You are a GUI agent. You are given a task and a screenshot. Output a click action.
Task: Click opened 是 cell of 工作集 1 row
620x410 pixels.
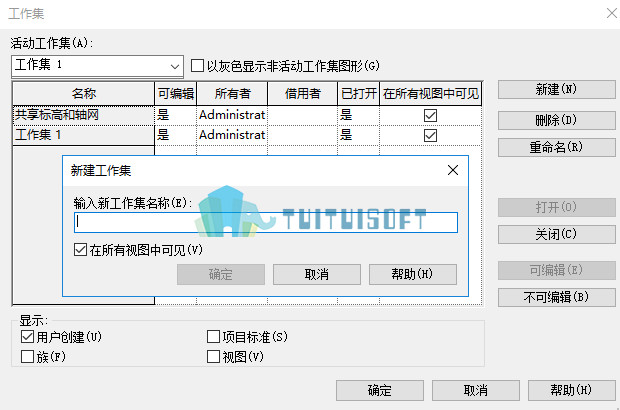tap(359, 135)
